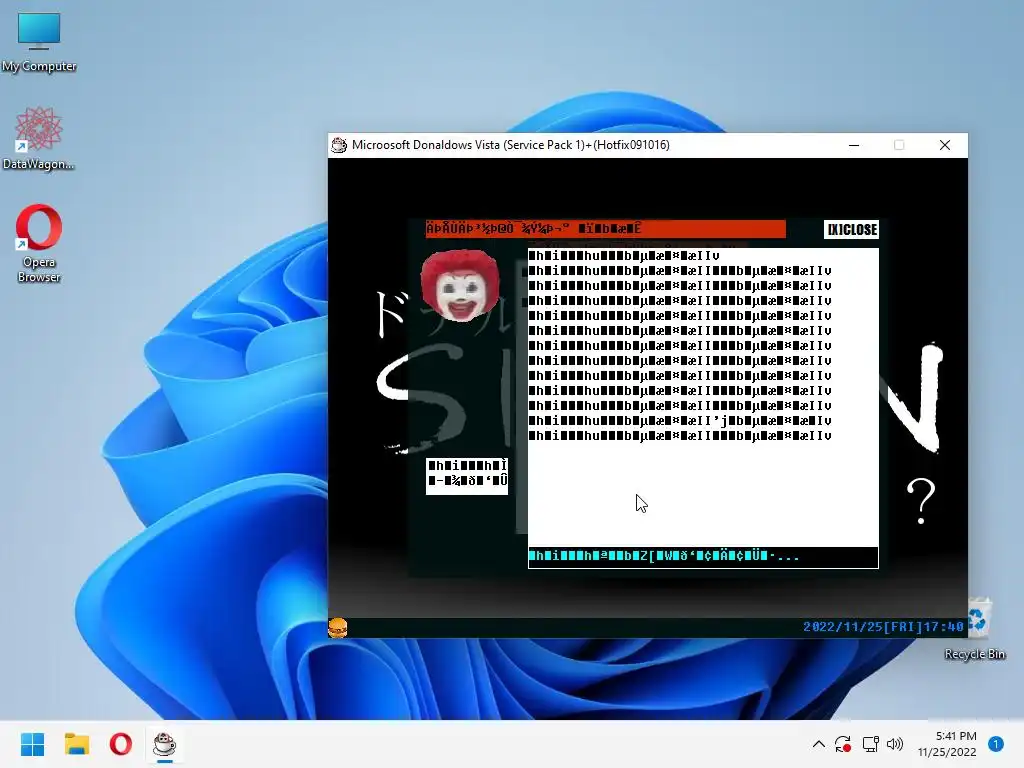Click the red garbled title bar of the dialog
The image size is (1024, 768).
(x=605, y=229)
